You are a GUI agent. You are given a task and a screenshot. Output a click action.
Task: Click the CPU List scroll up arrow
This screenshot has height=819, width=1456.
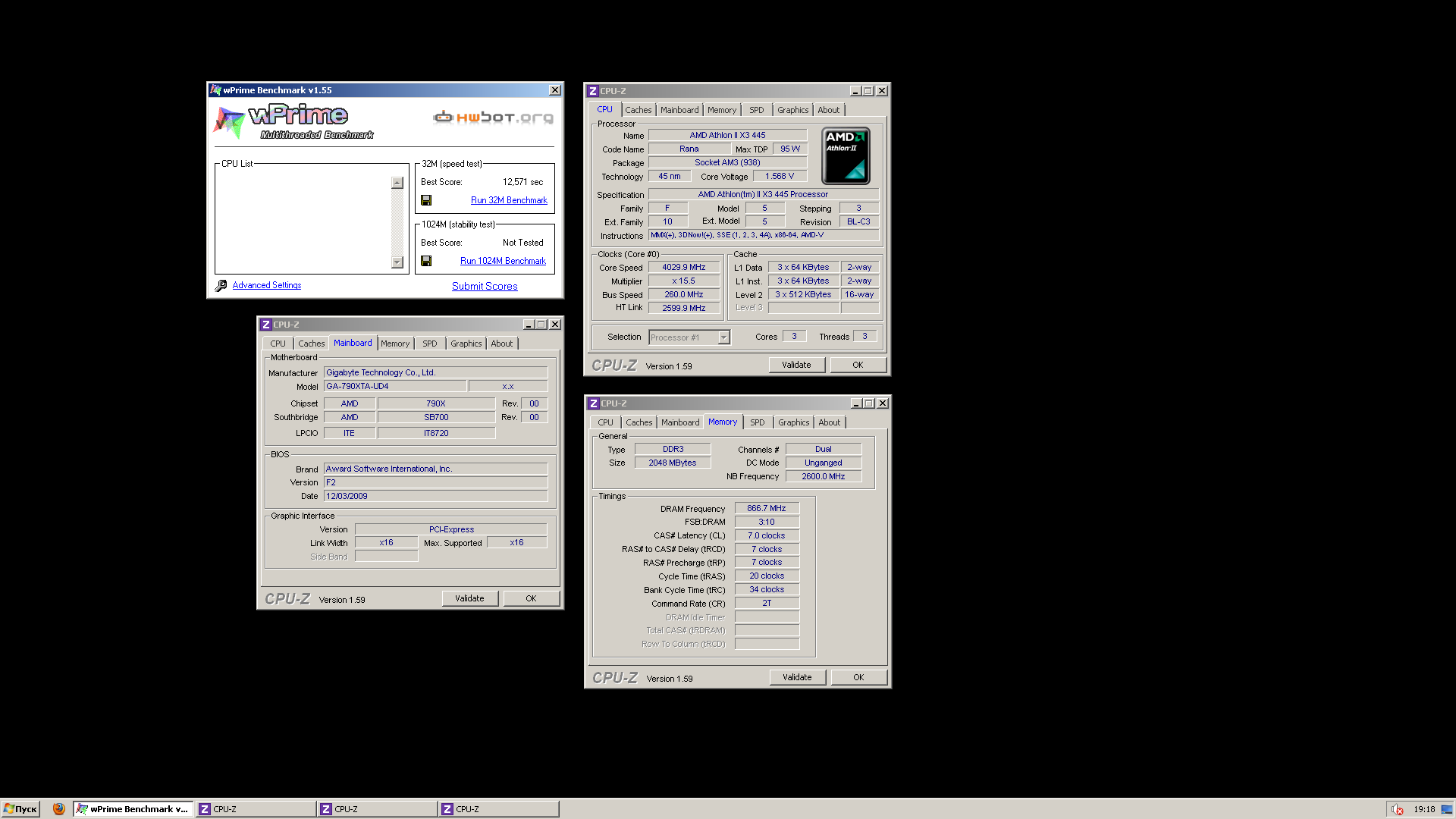pos(397,183)
